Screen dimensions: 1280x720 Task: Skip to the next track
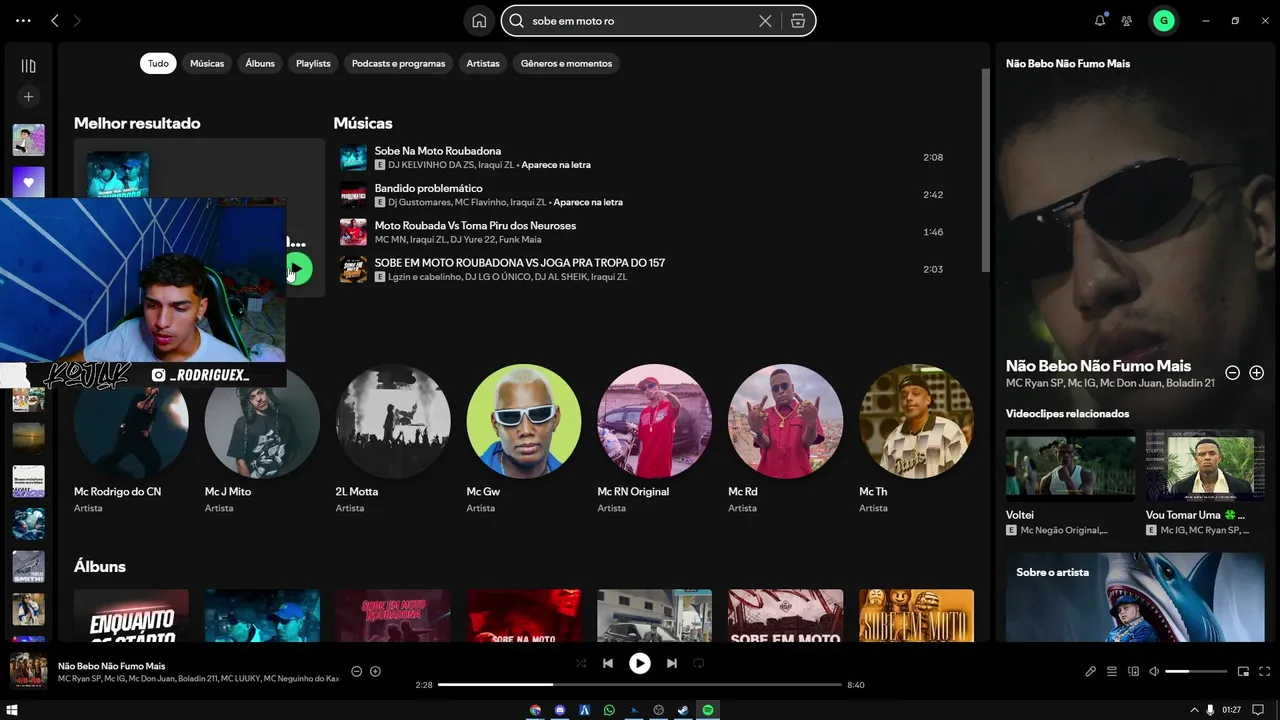click(672, 663)
